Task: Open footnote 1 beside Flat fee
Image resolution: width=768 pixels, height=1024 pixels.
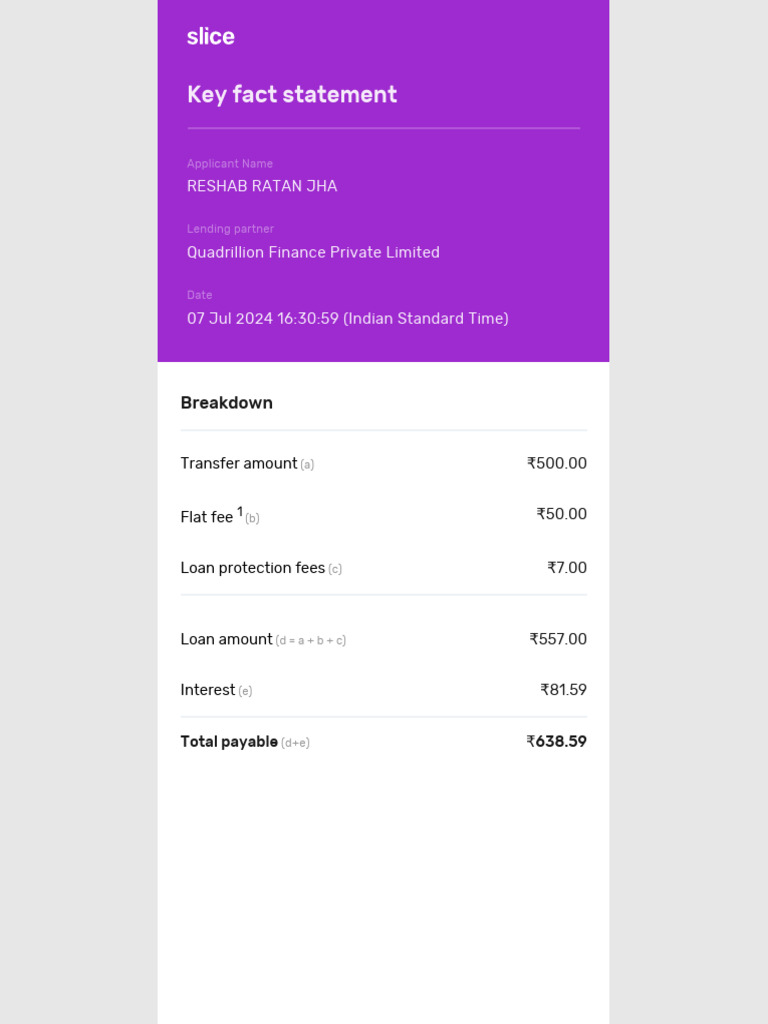Action: (x=240, y=511)
